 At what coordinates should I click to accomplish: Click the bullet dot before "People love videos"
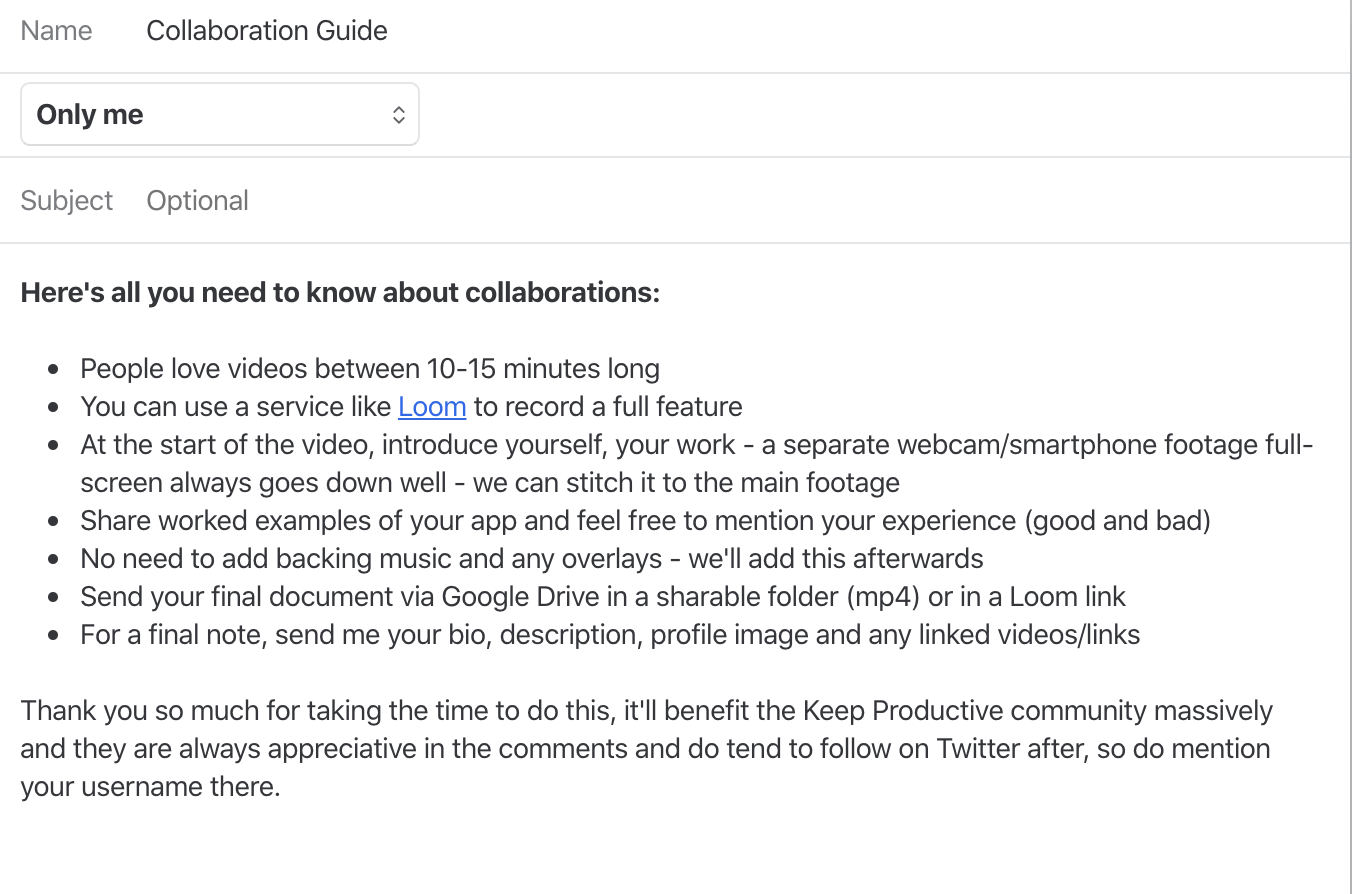[54, 370]
